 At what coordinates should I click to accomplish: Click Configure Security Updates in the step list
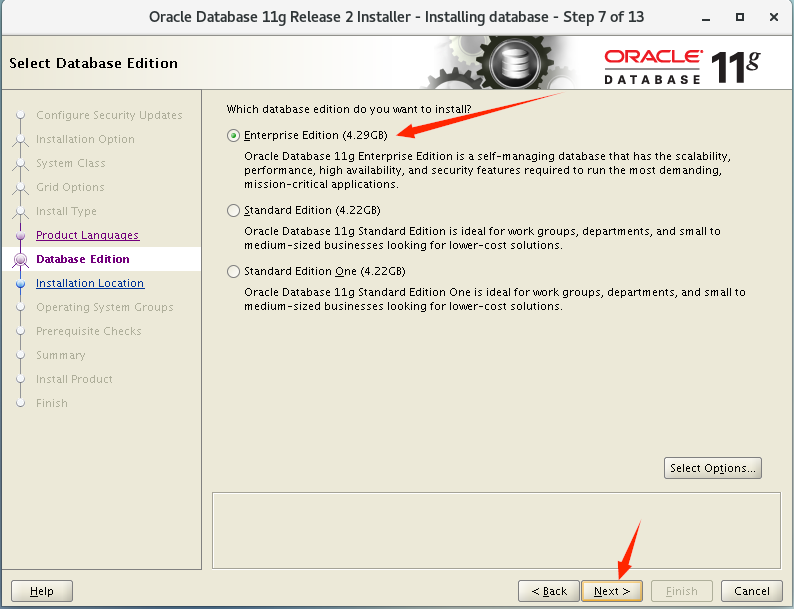coord(109,115)
